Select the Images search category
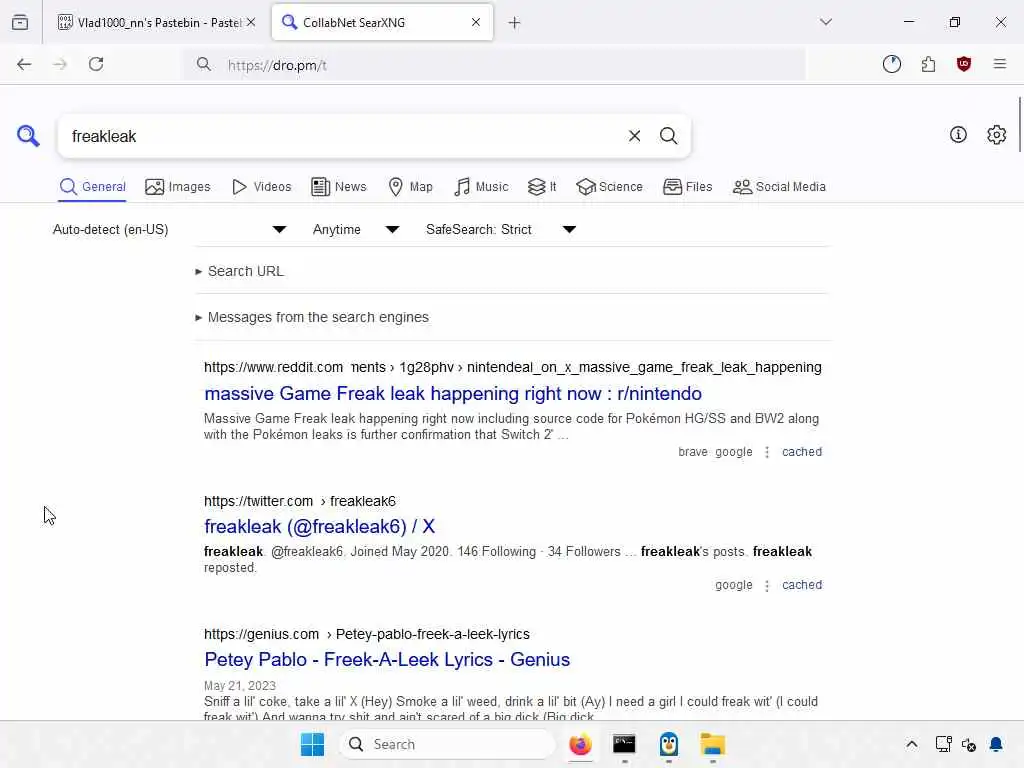Image resolution: width=1024 pixels, height=768 pixels. [178, 187]
